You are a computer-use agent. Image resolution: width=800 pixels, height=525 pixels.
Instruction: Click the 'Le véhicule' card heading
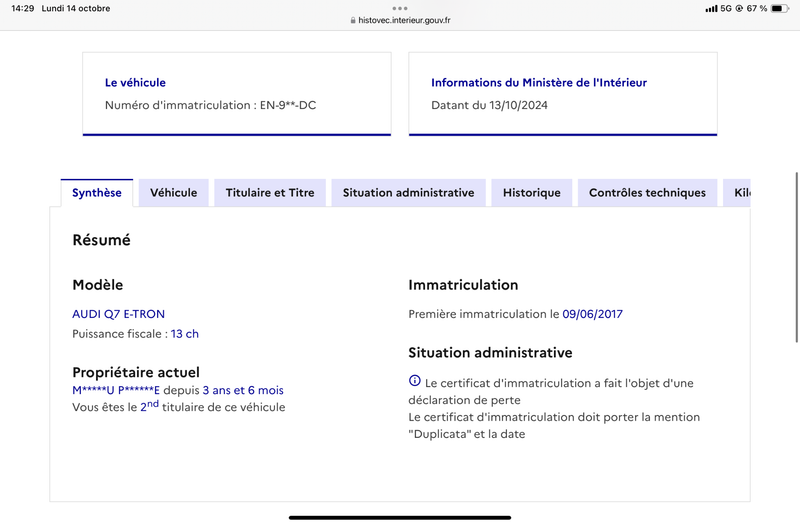coord(135,83)
